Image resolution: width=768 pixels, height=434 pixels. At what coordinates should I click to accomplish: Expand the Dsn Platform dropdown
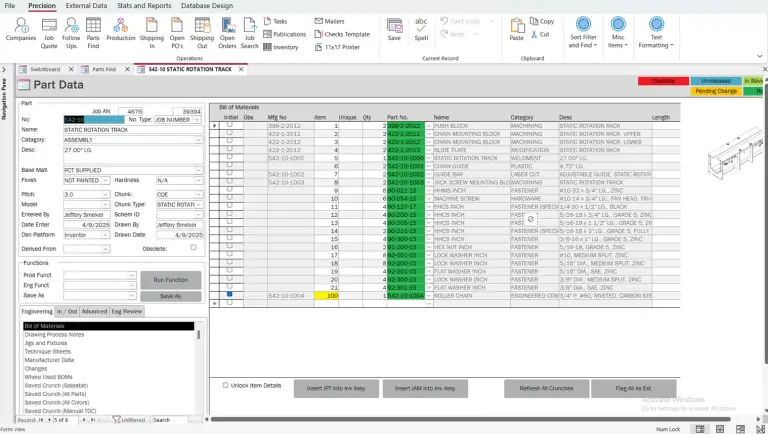105,235
